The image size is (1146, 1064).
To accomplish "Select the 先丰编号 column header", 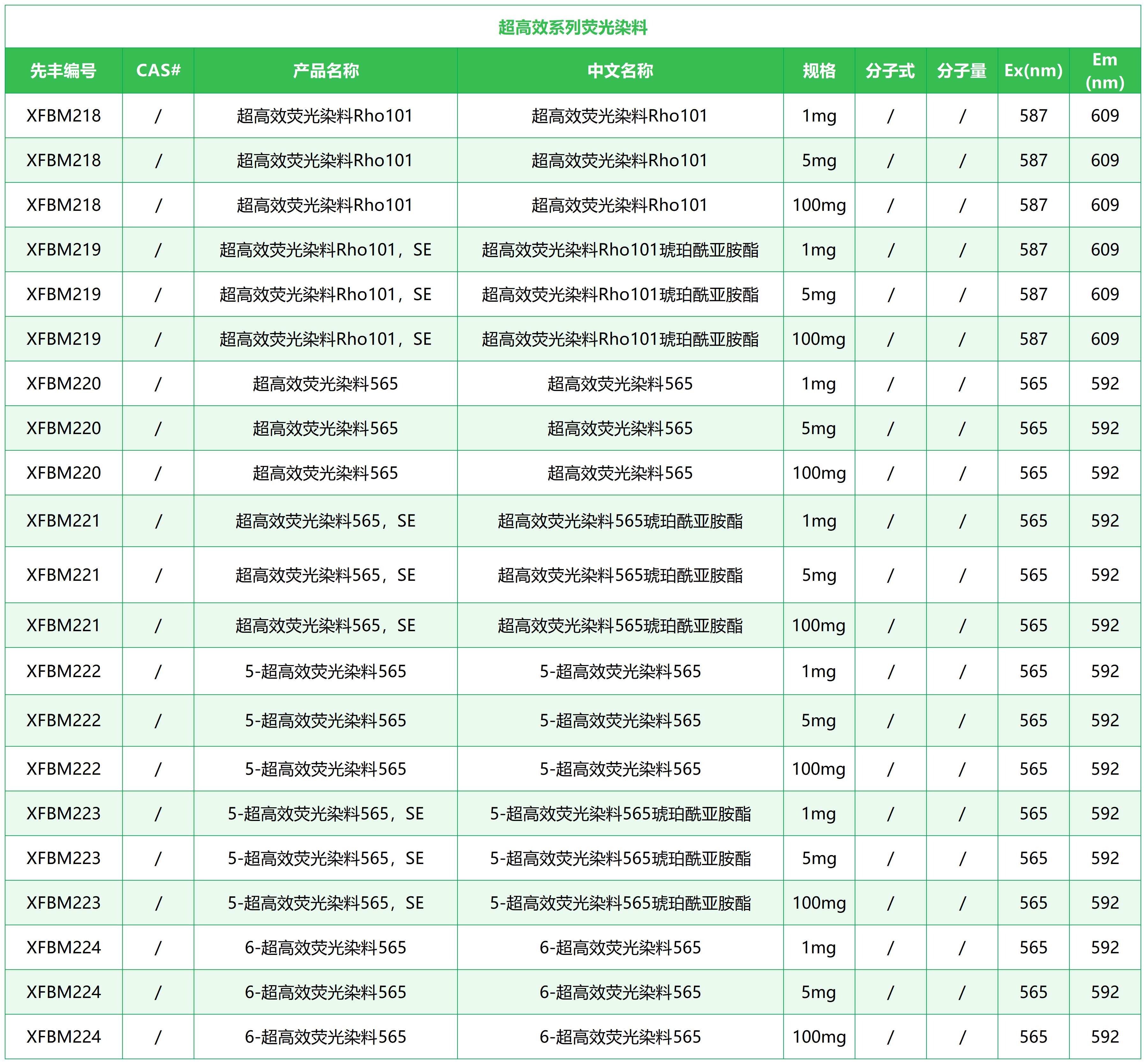I will click(63, 70).
